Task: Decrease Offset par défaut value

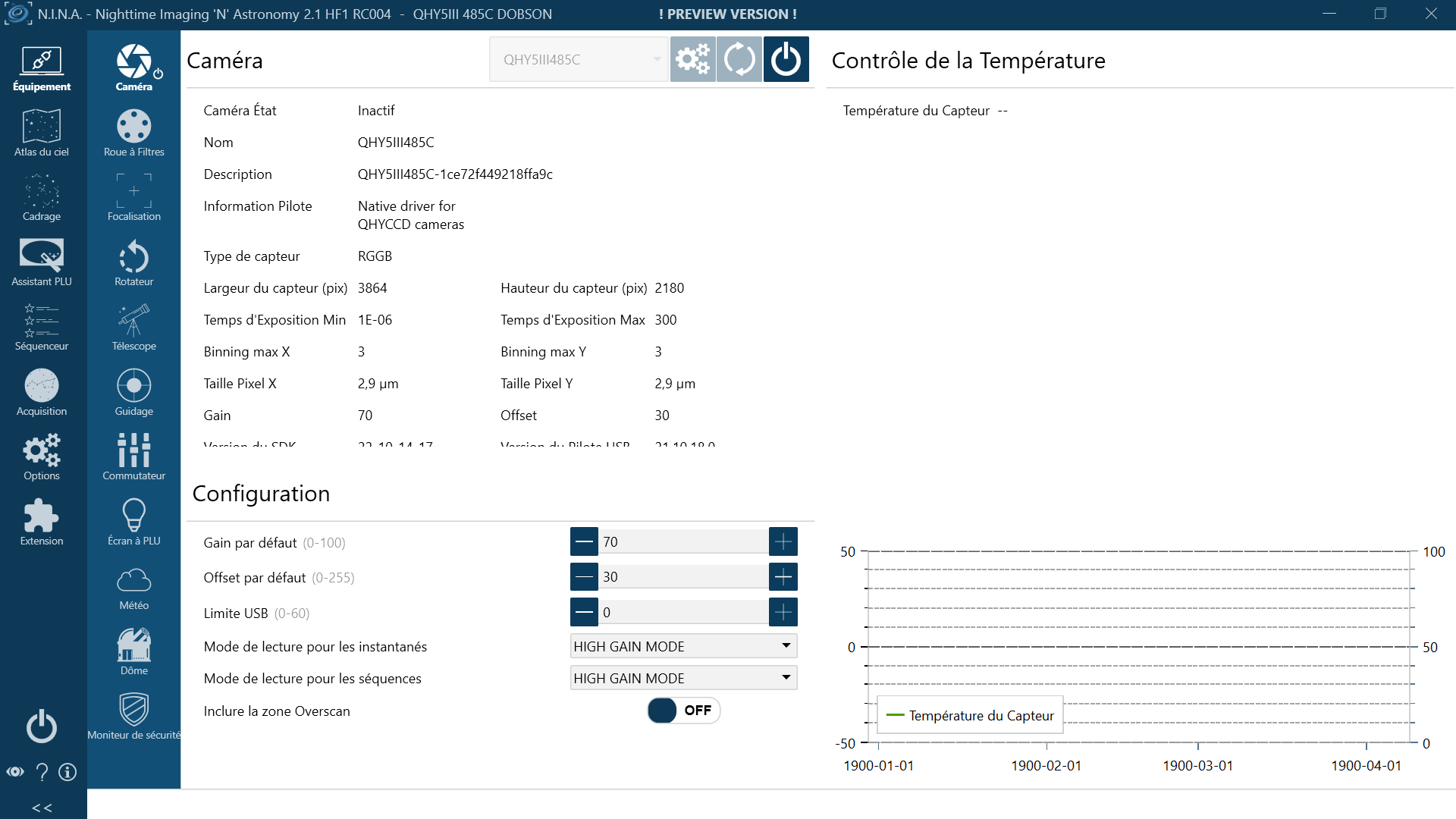Action: tap(584, 576)
